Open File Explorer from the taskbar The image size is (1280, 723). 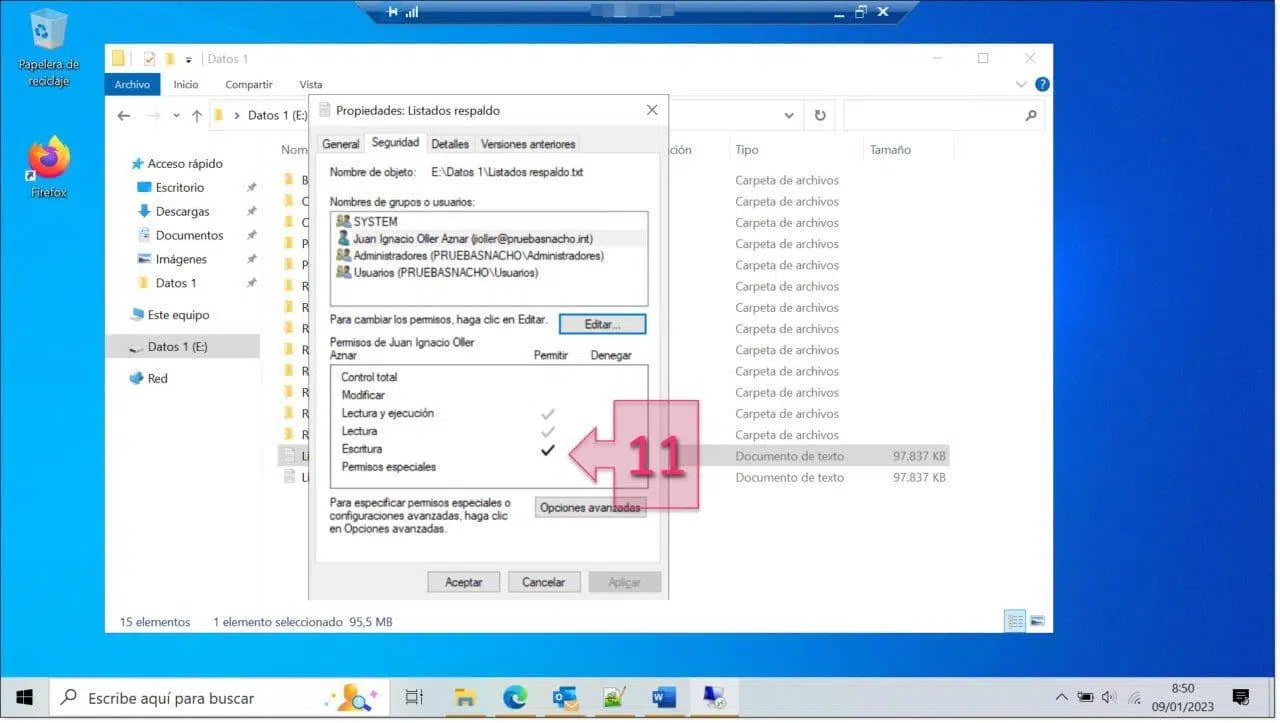465,697
